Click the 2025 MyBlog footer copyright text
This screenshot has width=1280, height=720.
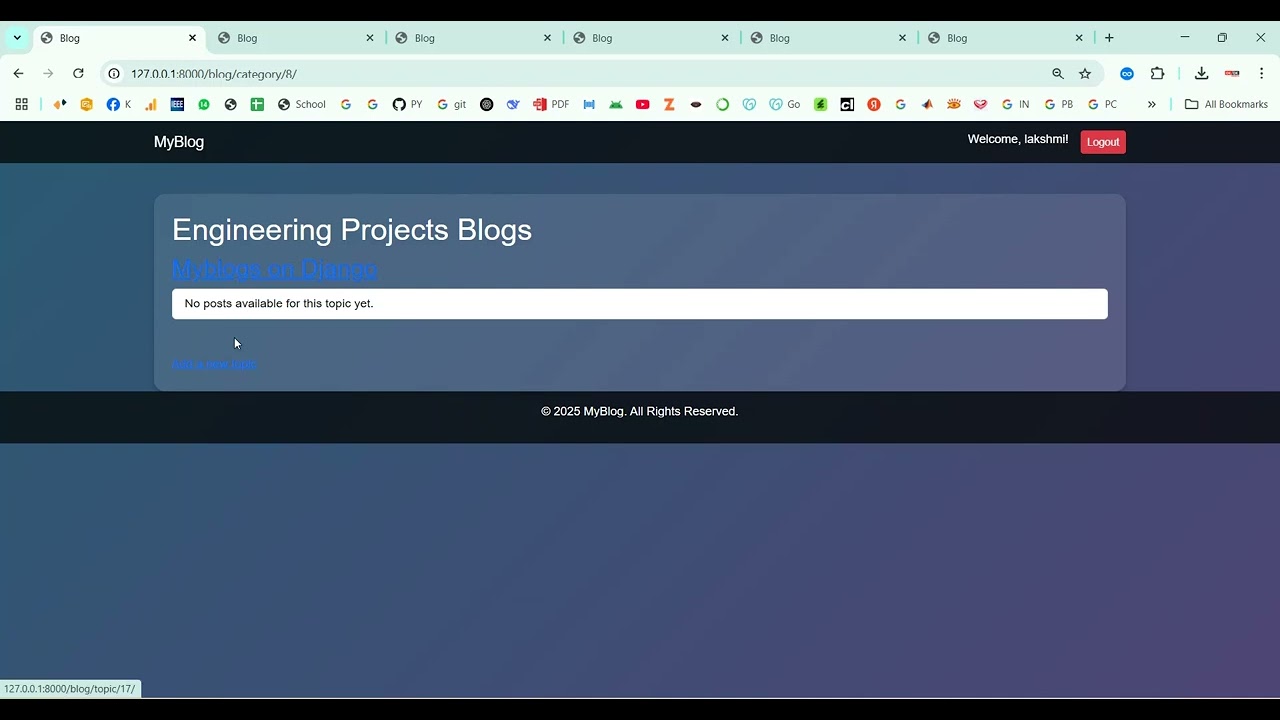tap(640, 411)
